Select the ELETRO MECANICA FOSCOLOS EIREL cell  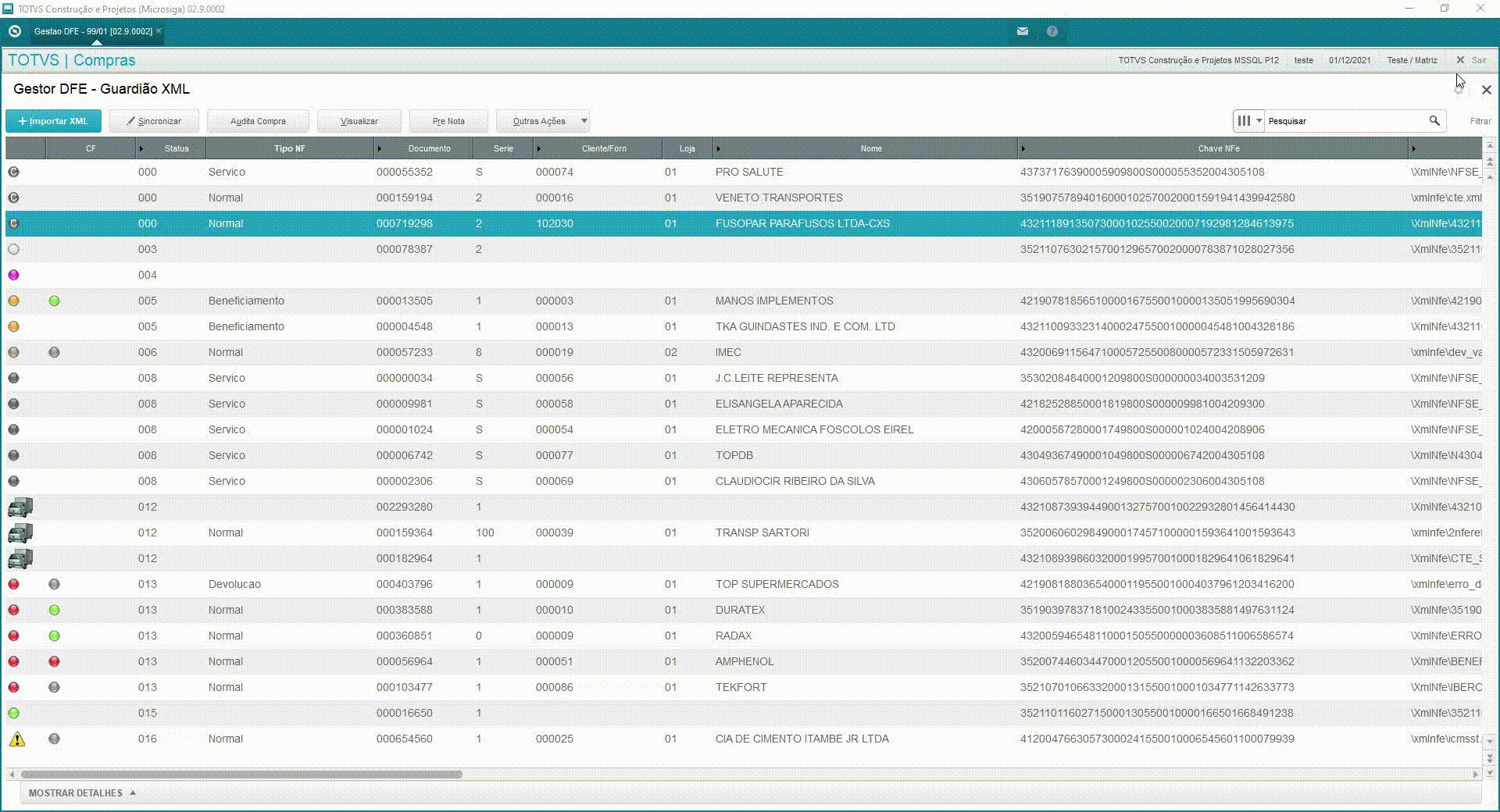[x=814, y=429]
